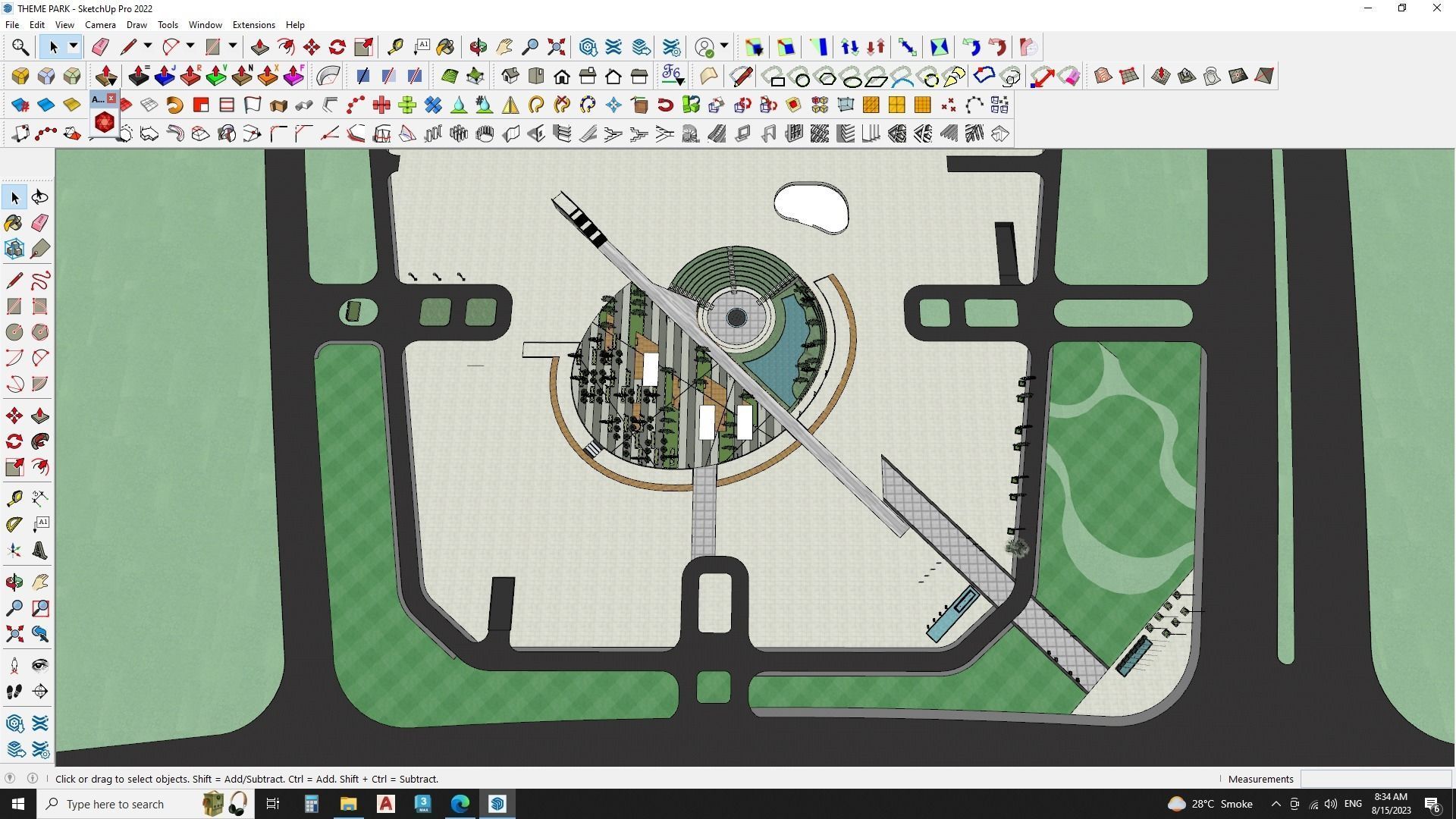Viewport: 1456px width, 819px height.
Task: Open the Draw menu
Action: coord(136,25)
